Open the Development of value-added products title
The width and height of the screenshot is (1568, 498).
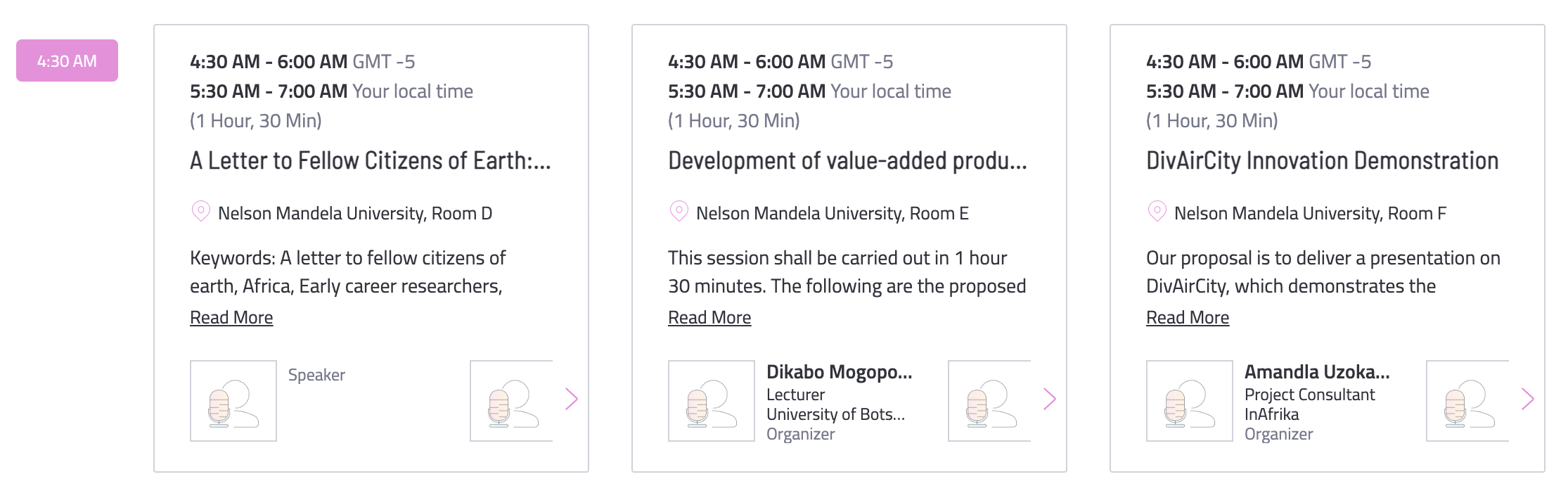848,160
